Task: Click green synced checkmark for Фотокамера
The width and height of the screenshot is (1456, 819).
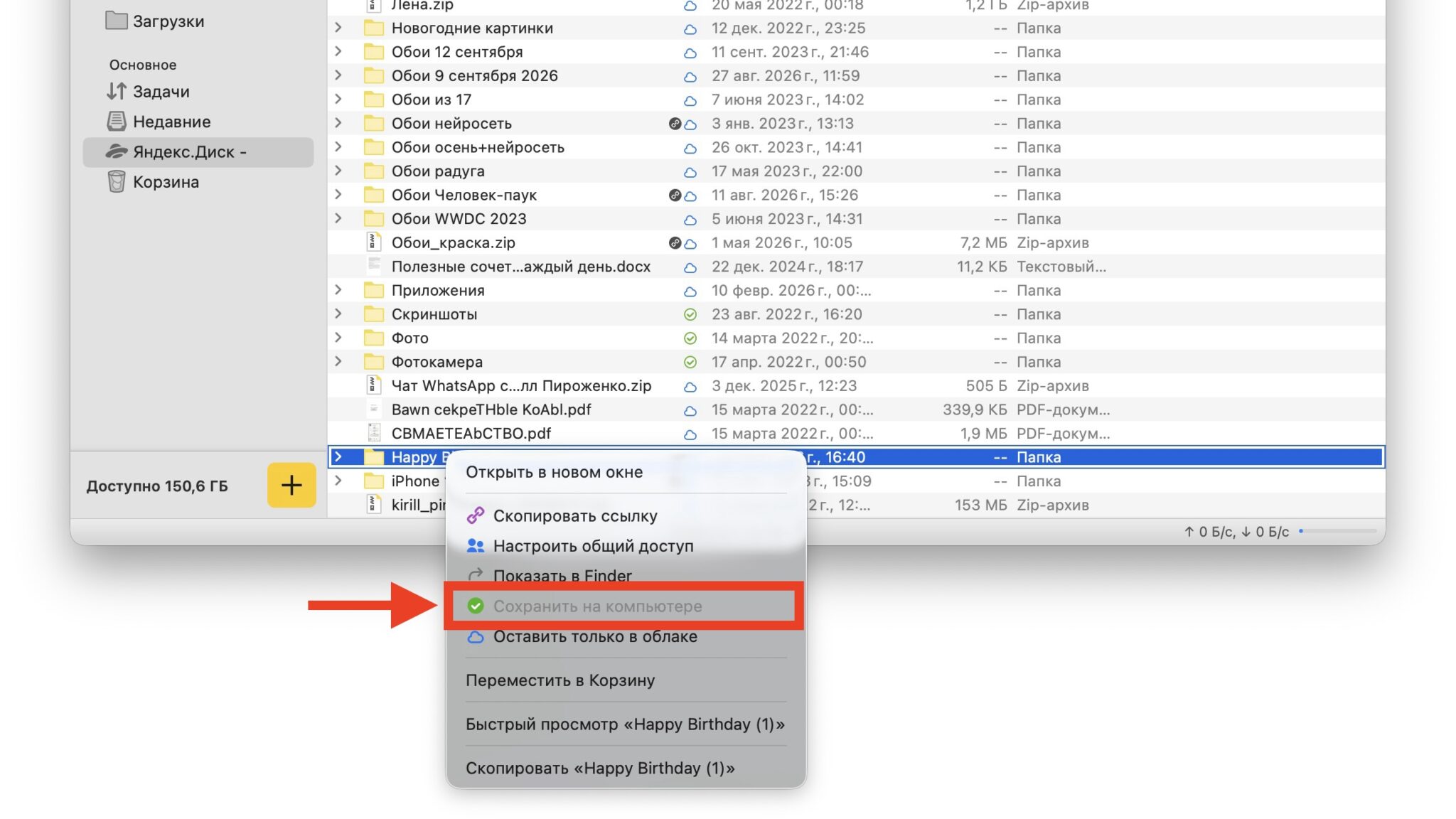Action: pyautogui.click(x=690, y=362)
